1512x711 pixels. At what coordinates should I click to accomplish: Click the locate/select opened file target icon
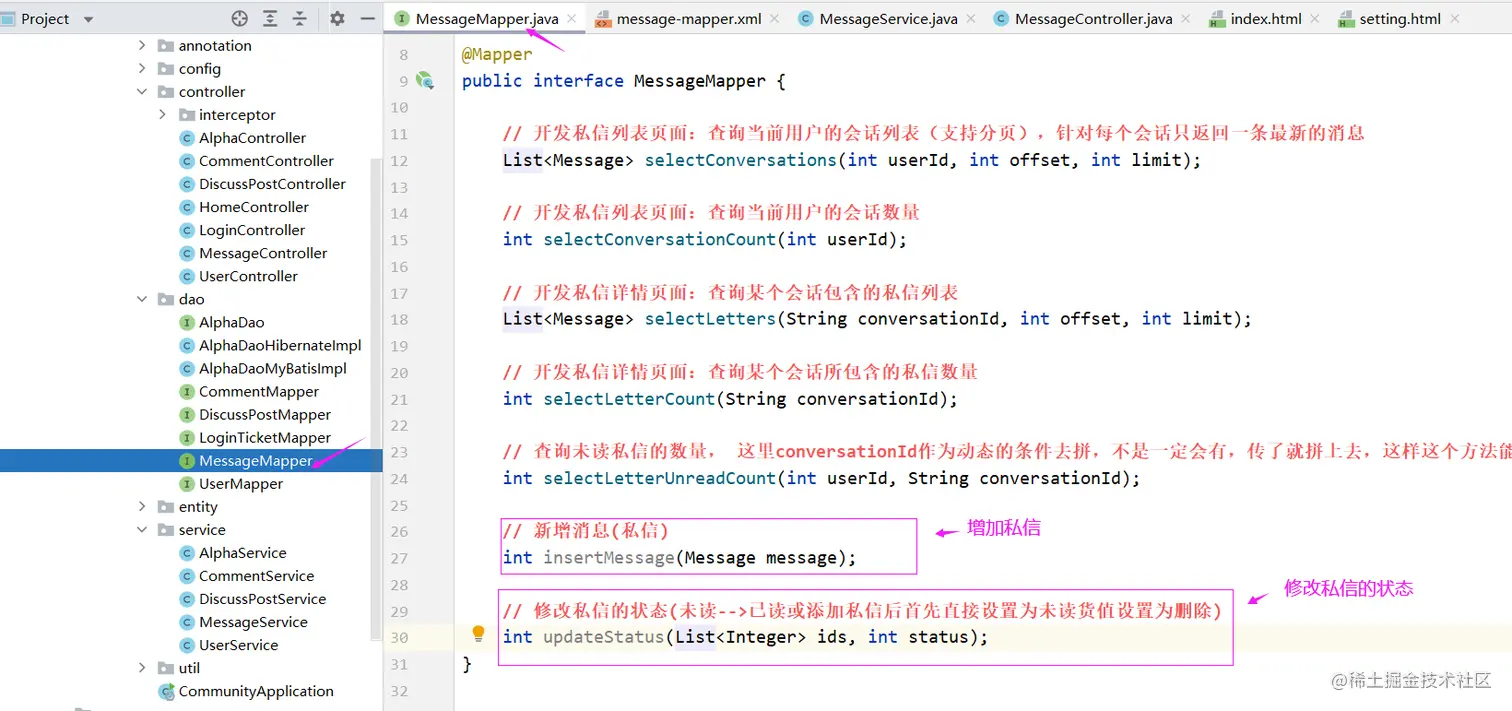click(239, 19)
